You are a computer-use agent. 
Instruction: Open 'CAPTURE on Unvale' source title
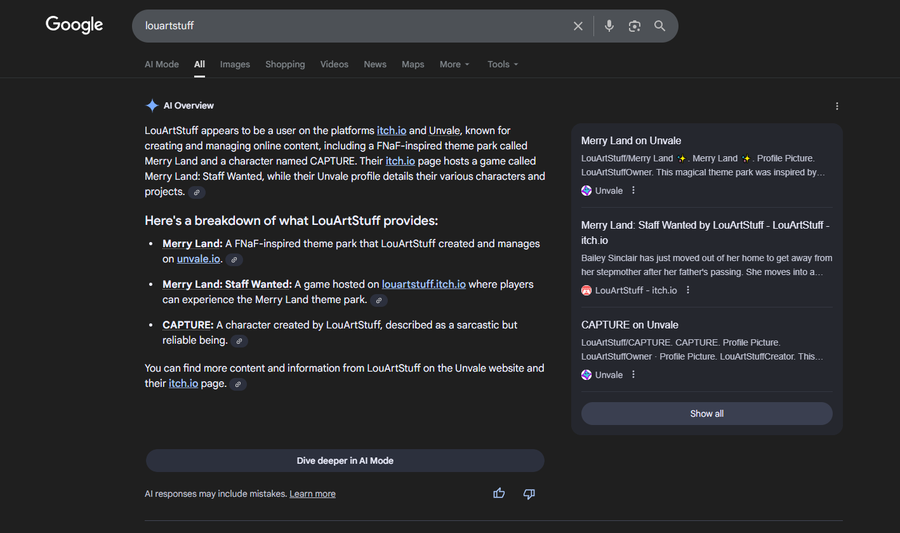[630, 325]
